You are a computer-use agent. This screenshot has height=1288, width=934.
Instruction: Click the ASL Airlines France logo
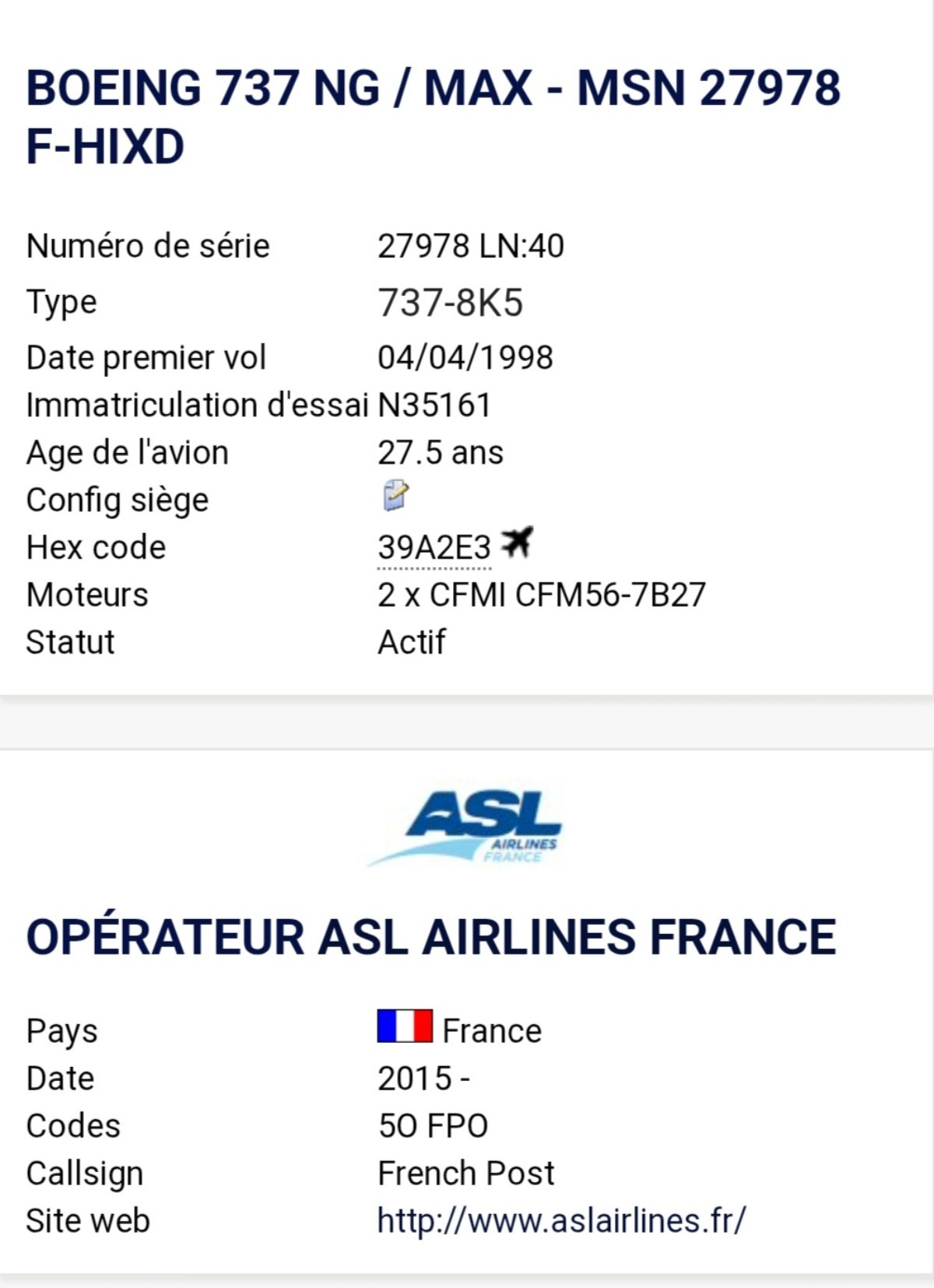point(465,828)
